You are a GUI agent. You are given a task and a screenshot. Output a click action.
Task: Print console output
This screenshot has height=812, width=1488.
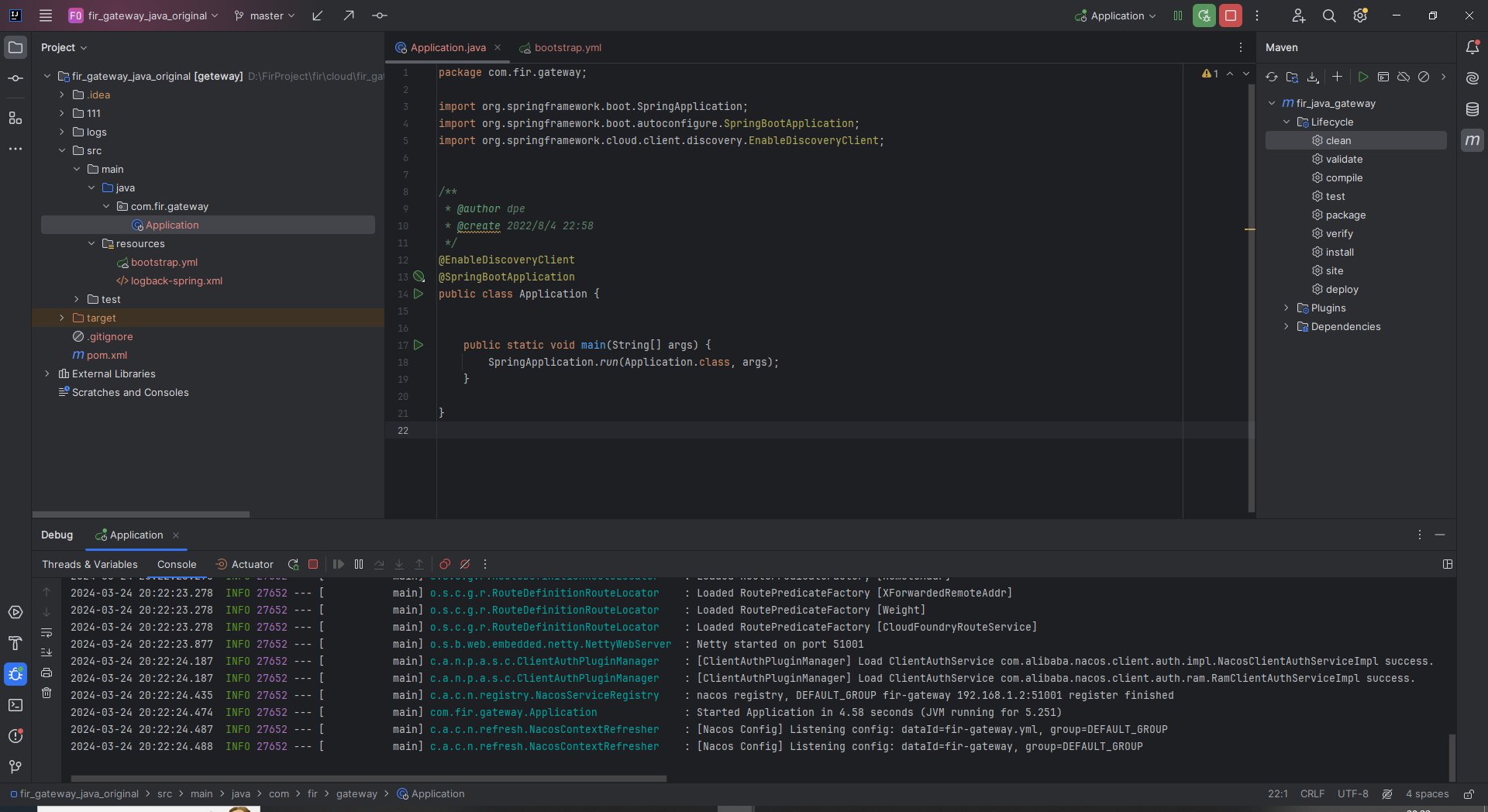pos(46,673)
